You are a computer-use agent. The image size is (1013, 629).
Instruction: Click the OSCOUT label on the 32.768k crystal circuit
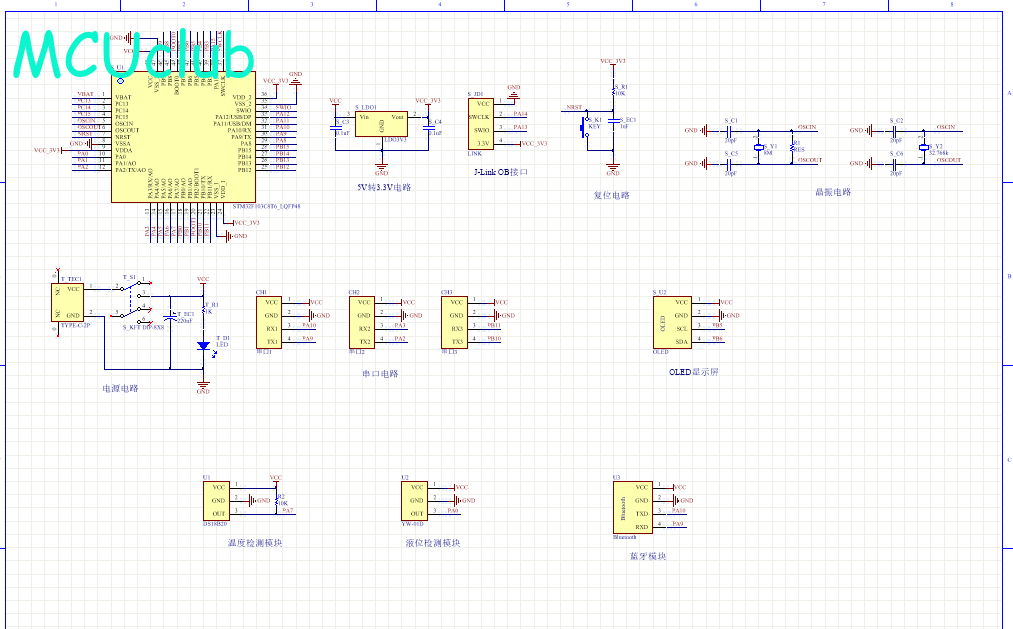pos(949,160)
